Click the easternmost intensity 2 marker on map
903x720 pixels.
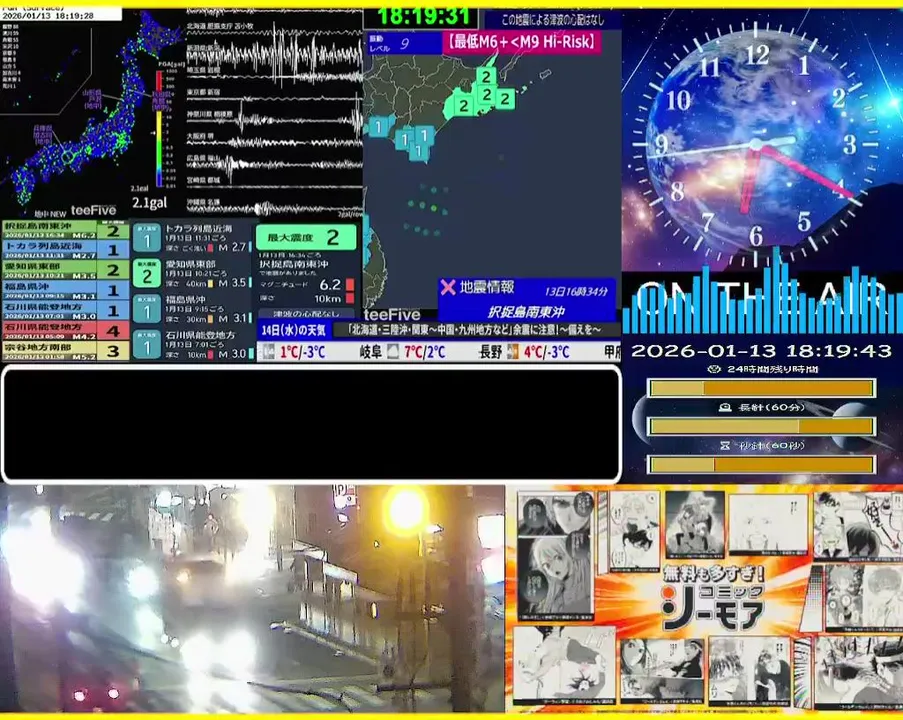(x=505, y=98)
